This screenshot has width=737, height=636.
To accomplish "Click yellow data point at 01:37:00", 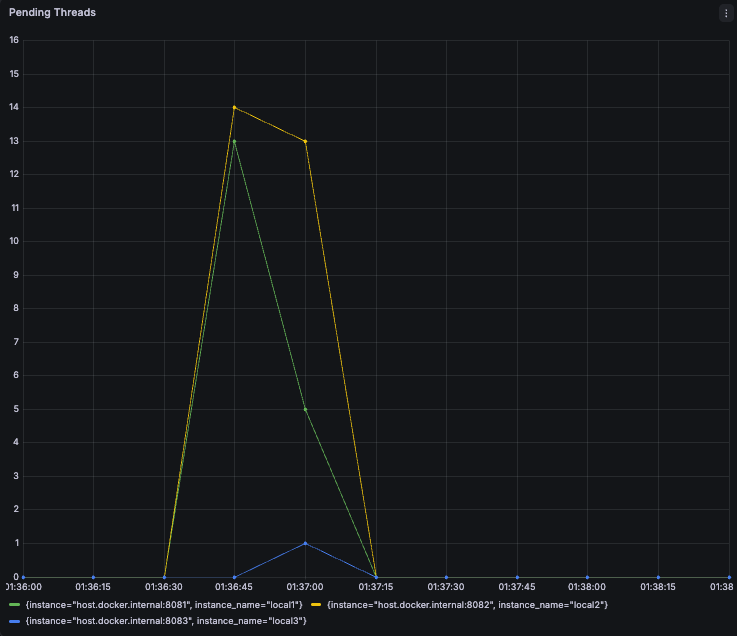I will 306,141.
